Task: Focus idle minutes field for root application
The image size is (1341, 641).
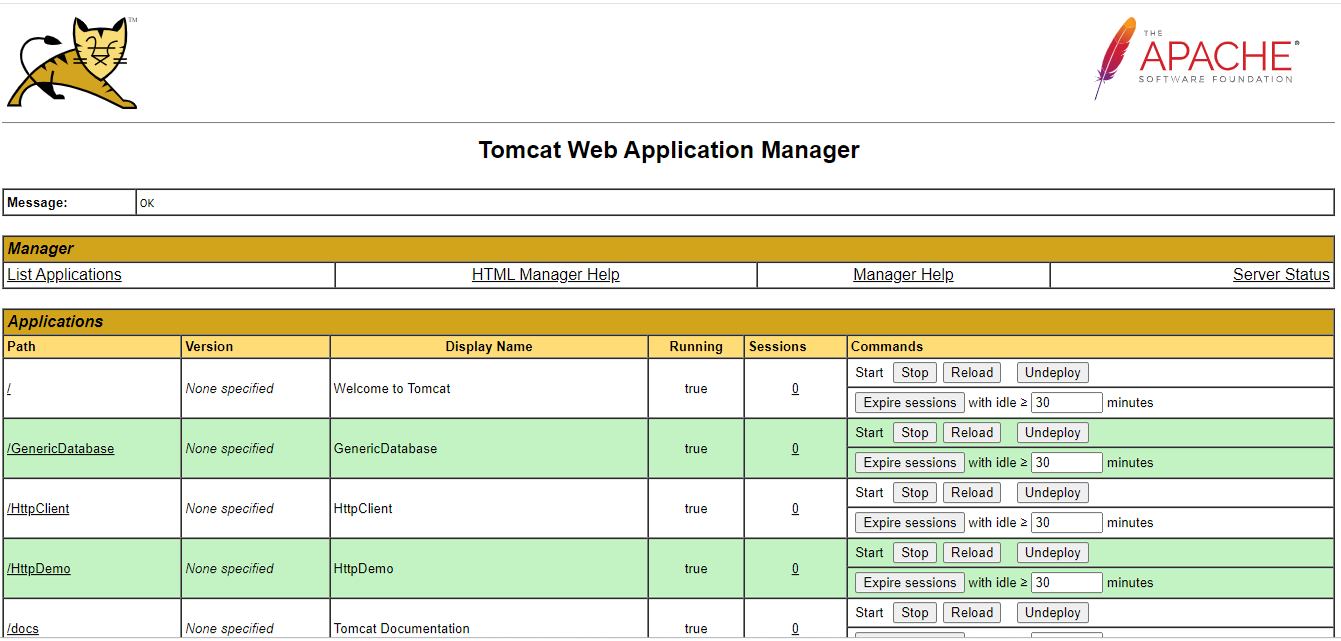Action: point(1067,403)
